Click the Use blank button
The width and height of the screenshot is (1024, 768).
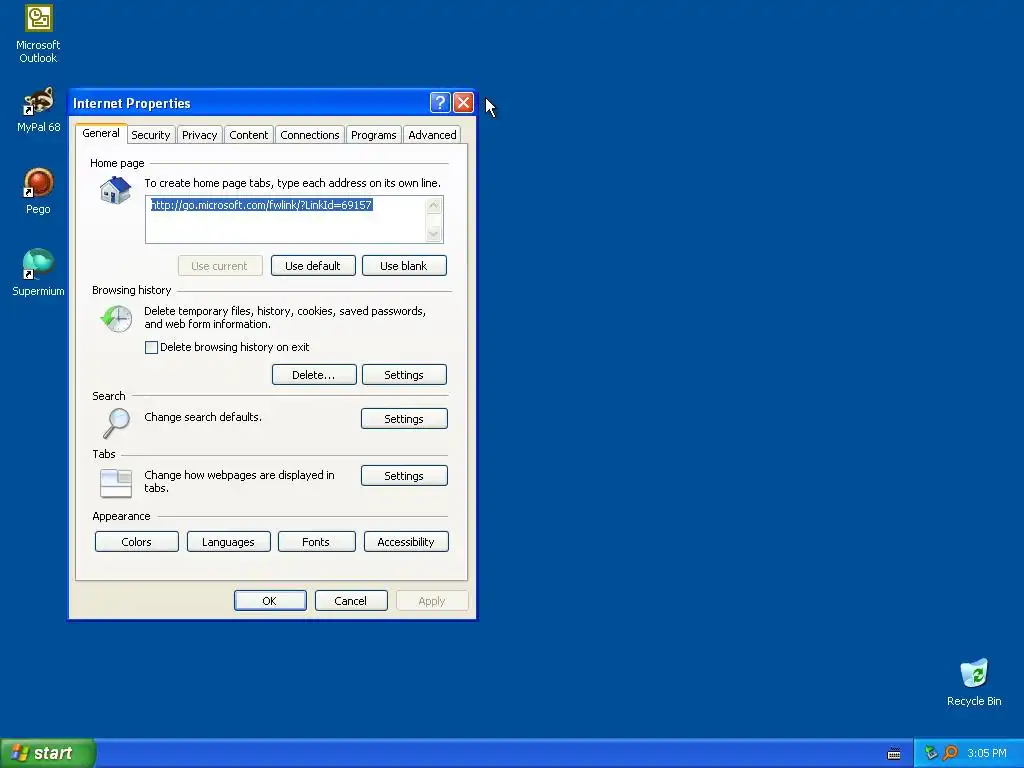[404, 266]
